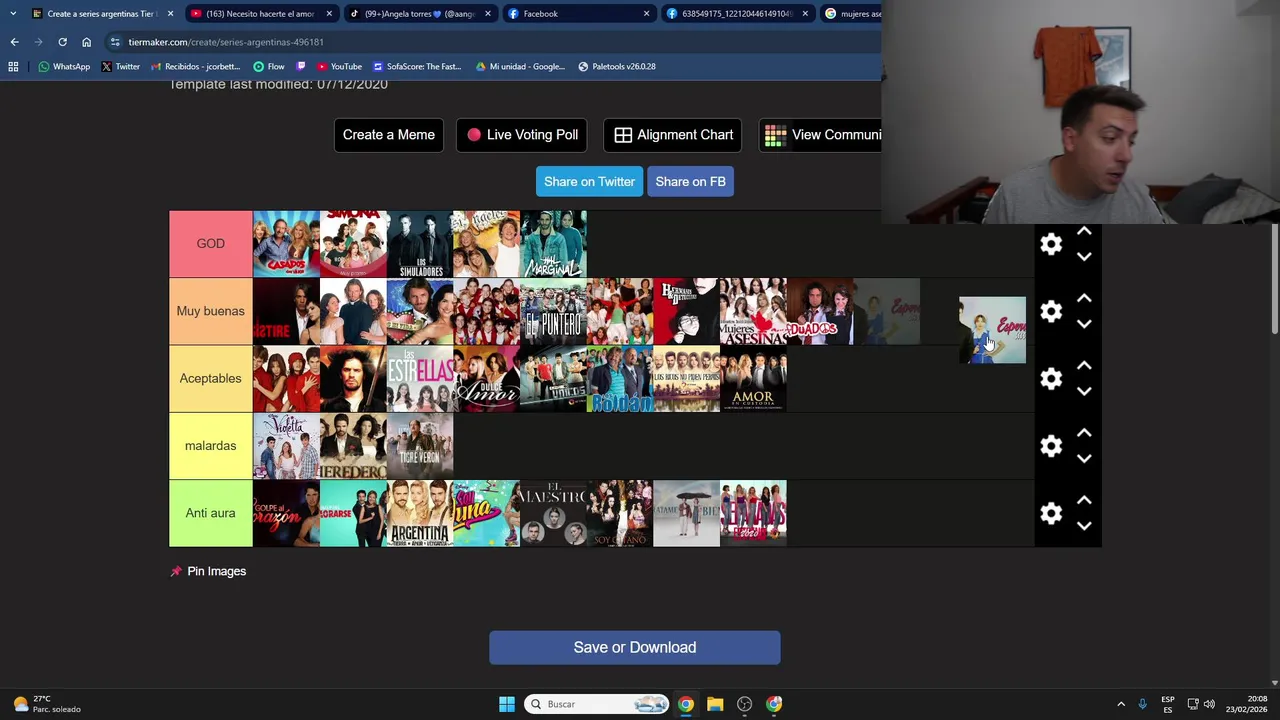This screenshot has width=1280, height=720.
Task: Open Chrome apps grid in bookmarks bar
Action: point(13,66)
